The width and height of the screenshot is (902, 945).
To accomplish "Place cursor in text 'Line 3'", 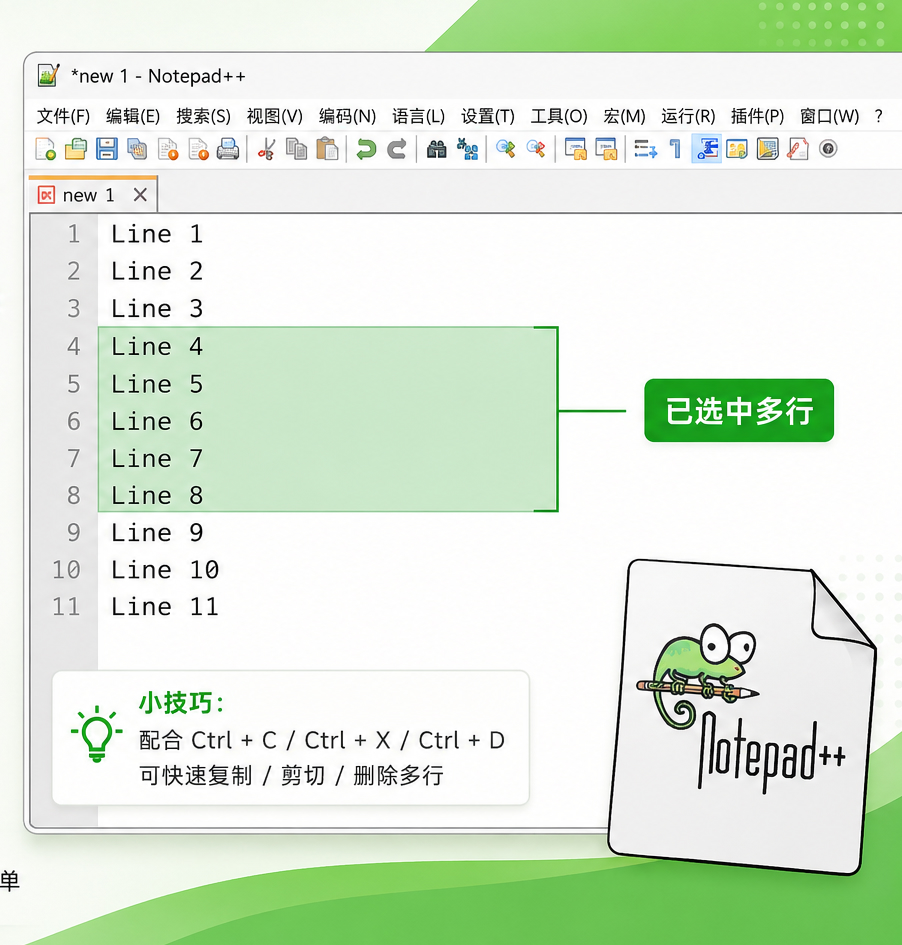I will point(157,309).
